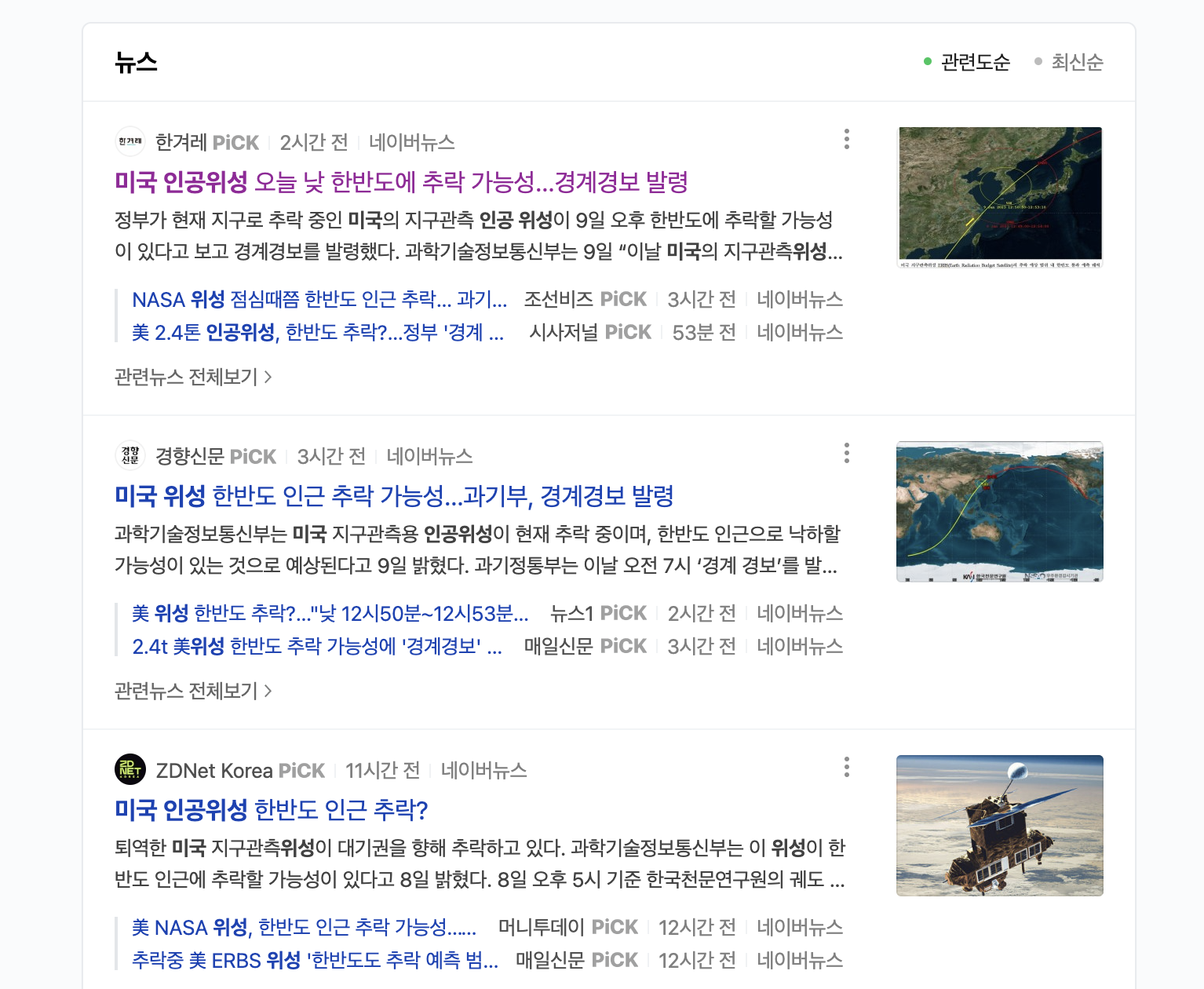Open the world map trajectory thumbnail
The width and height of the screenshot is (1204, 989).
(x=1000, y=511)
